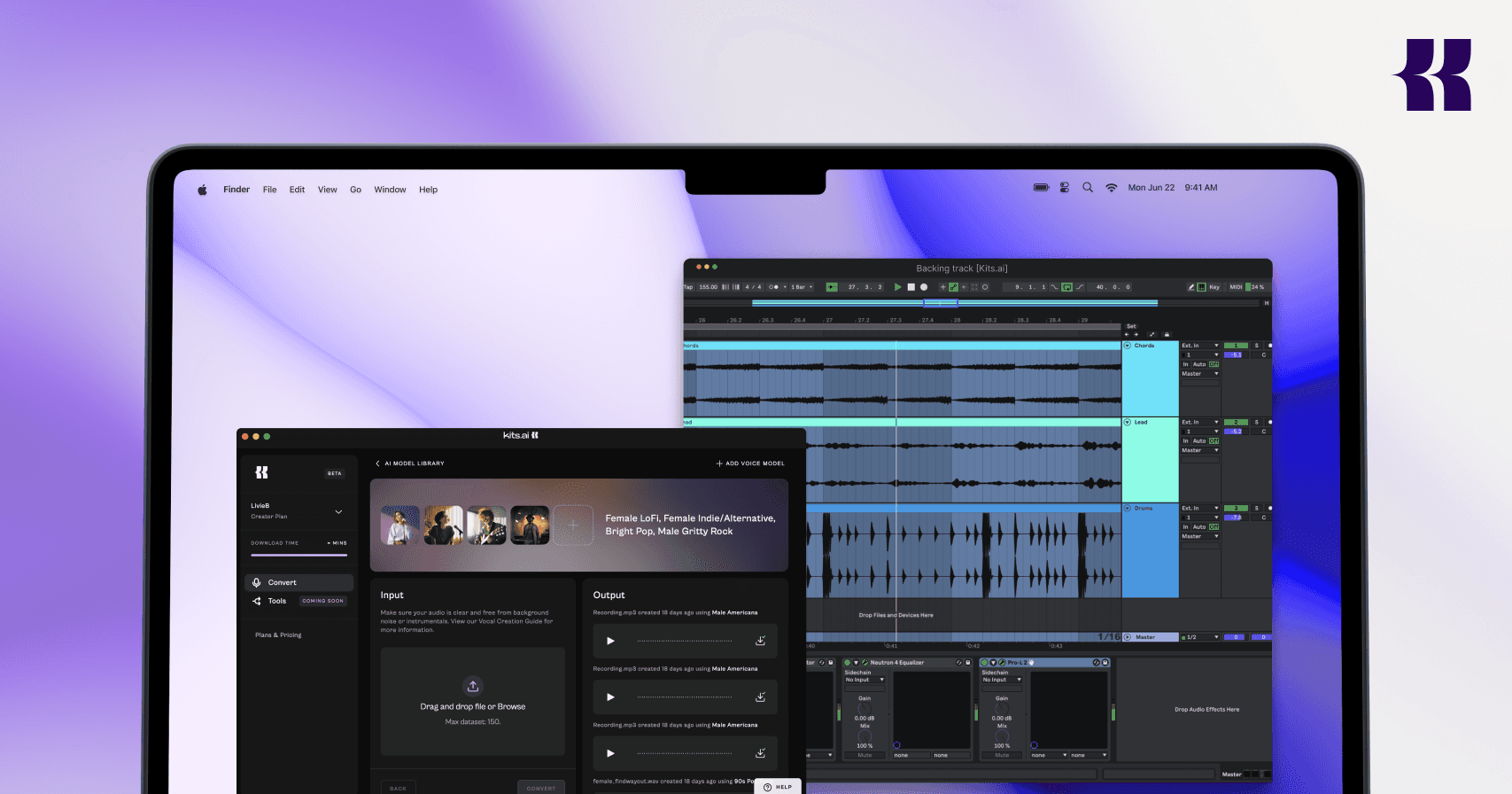Click the Record circle in Backing track transport
The width and height of the screenshot is (1512, 794).
pos(924,287)
